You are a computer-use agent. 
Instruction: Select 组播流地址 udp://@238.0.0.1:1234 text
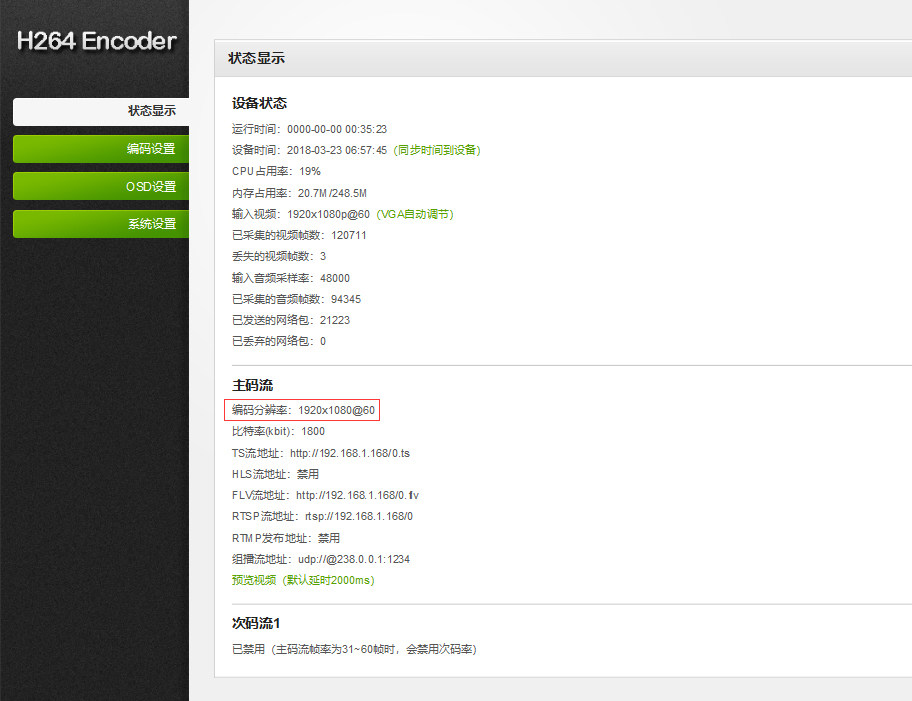coord(320,559)
